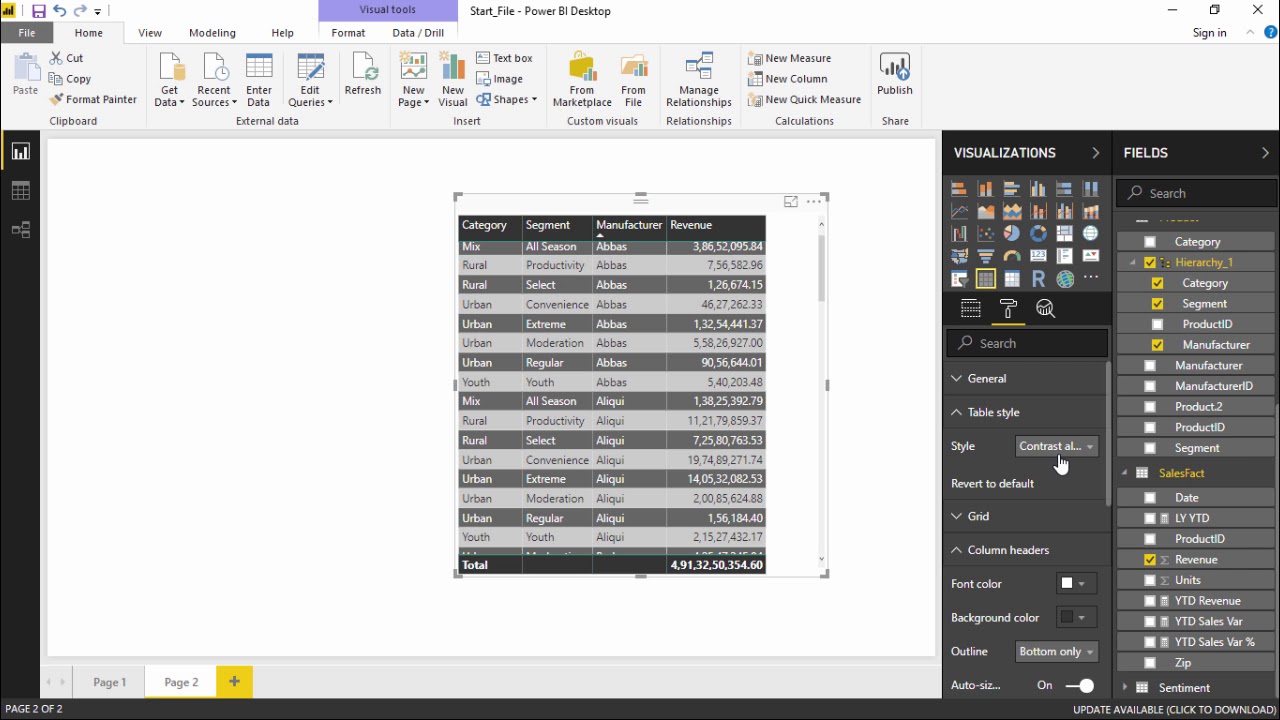
Task: Select the stacked bar chart visual
Action: [959, 188]
